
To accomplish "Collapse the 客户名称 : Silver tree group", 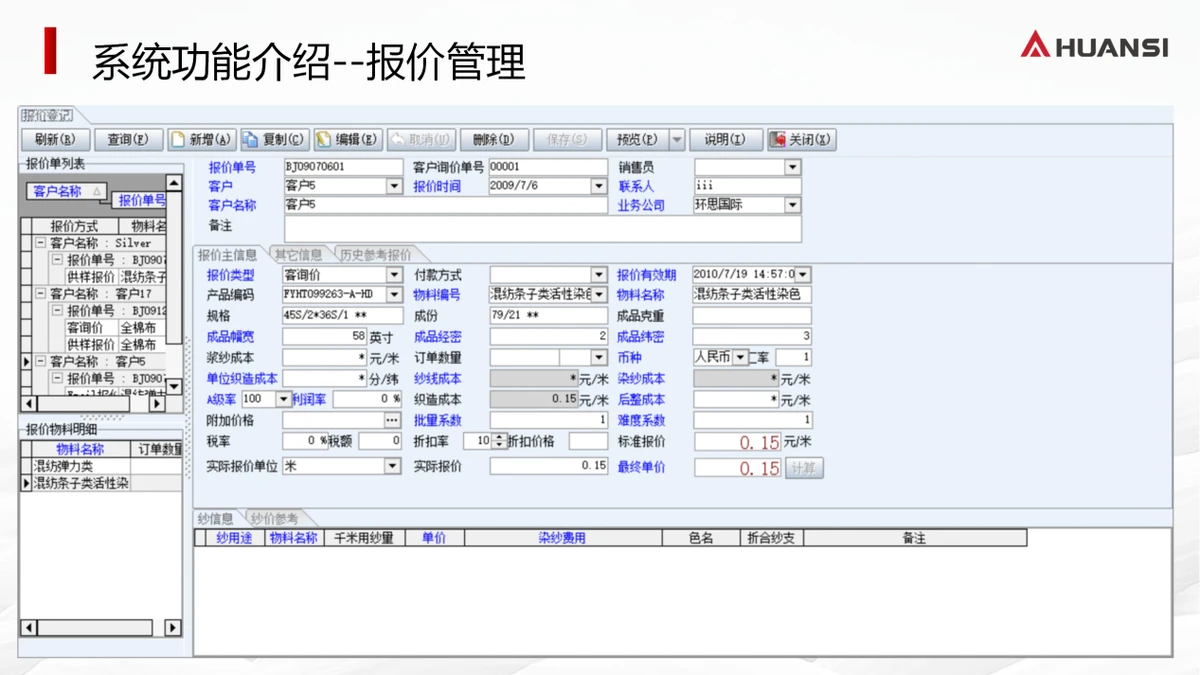I will [40, 243].
